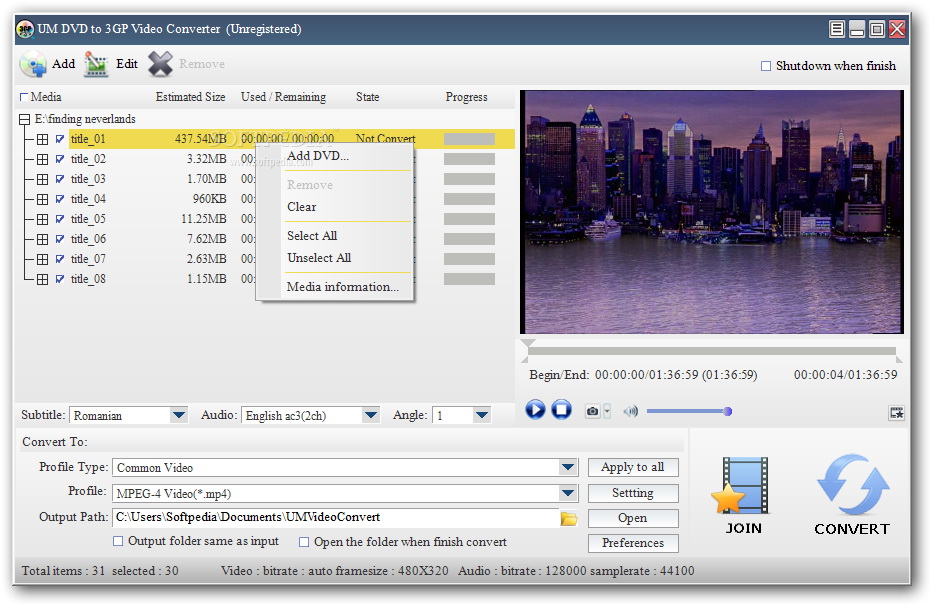Open the Subtitle dropdown showing Romanian
932x606 pixels.
click(x=178, y=415)
